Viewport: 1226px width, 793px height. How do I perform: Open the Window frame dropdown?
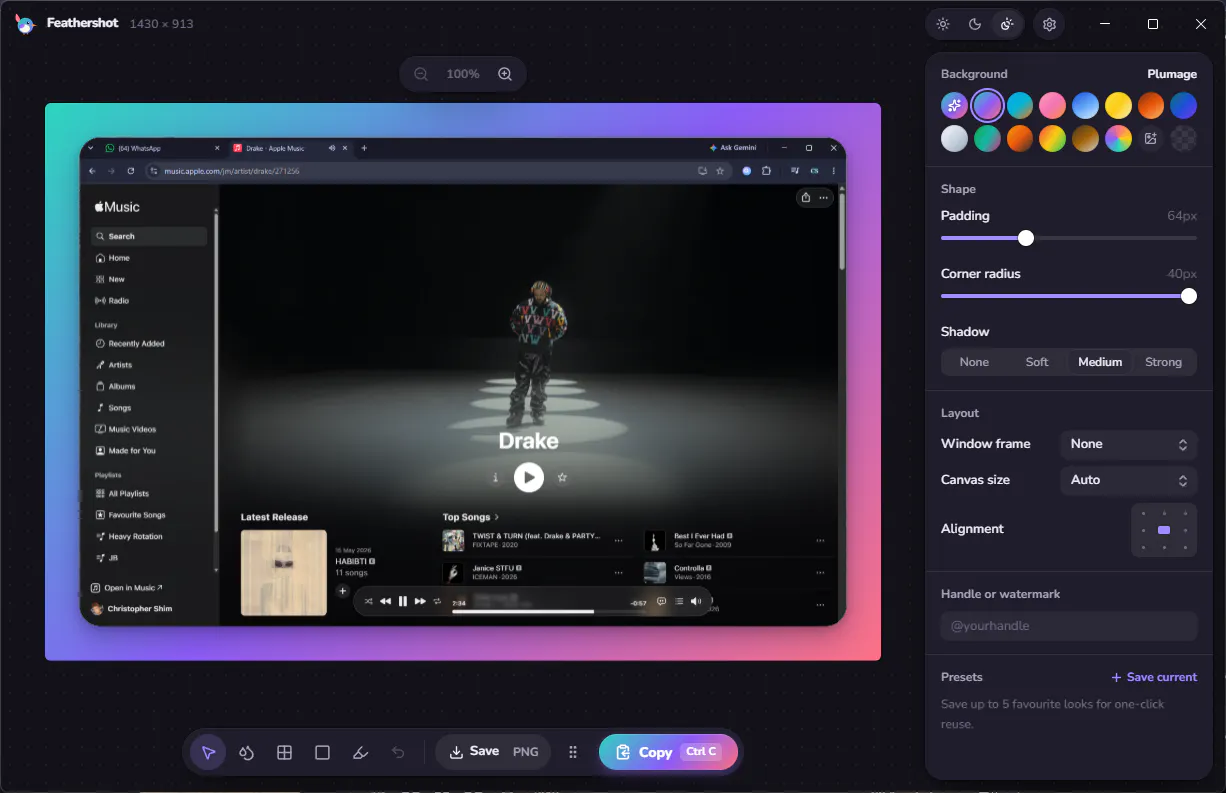pos(1128,444)
